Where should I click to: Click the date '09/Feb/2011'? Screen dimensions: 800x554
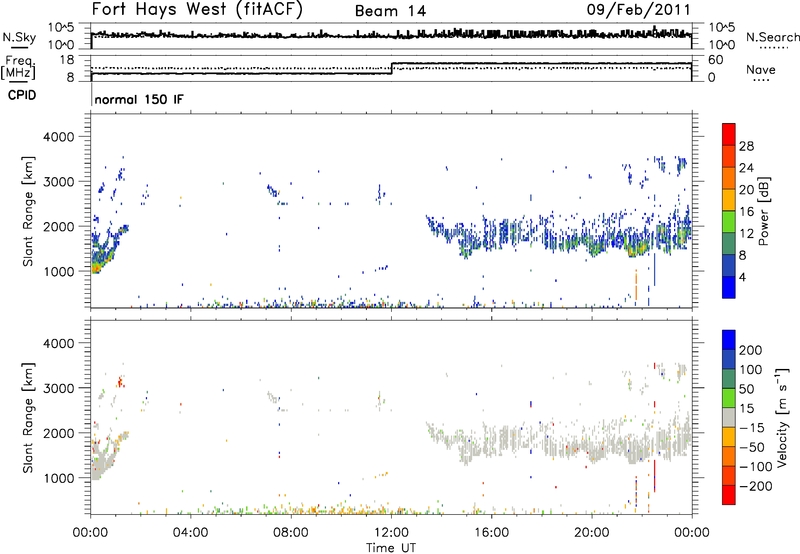tap(638, 9)
